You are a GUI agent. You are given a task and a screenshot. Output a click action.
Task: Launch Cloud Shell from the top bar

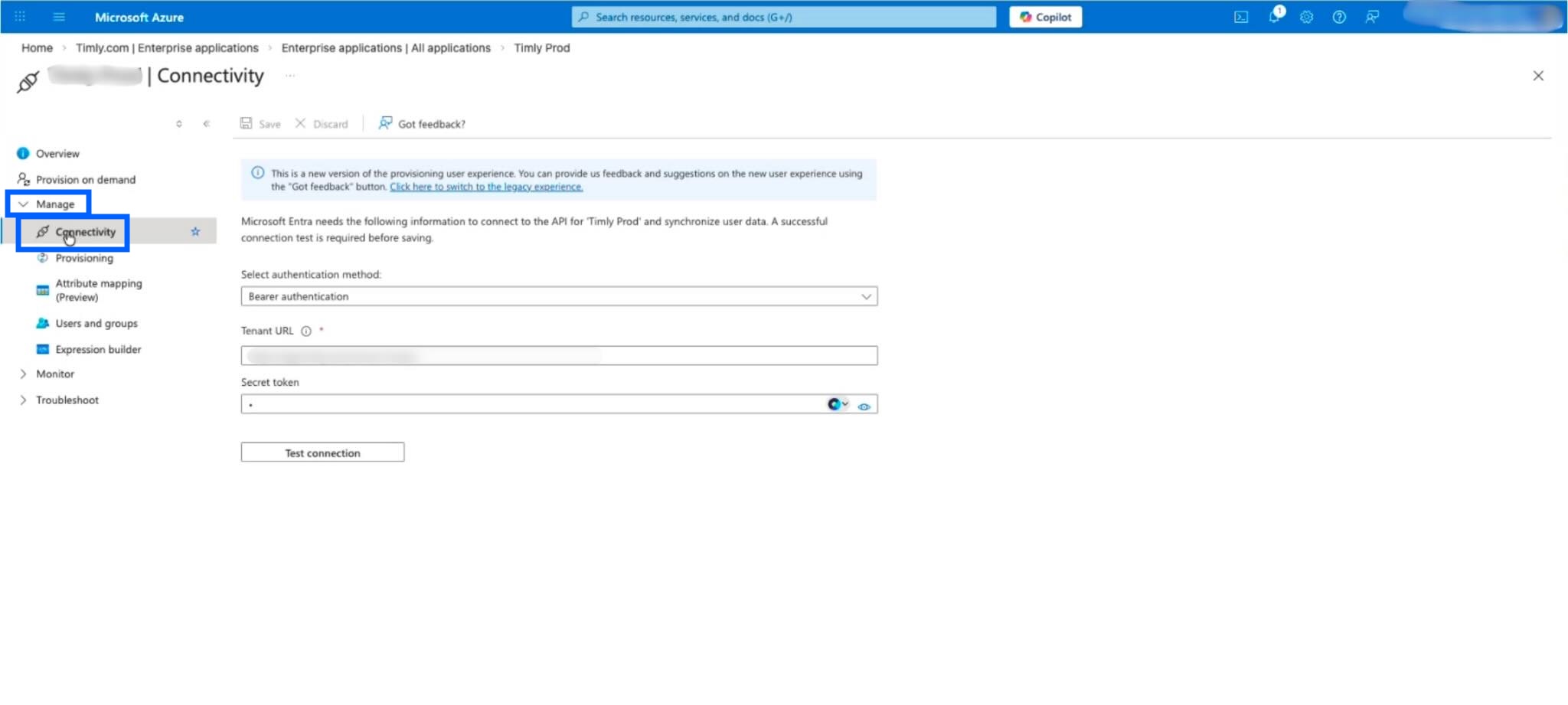(x=1241, y=17)
